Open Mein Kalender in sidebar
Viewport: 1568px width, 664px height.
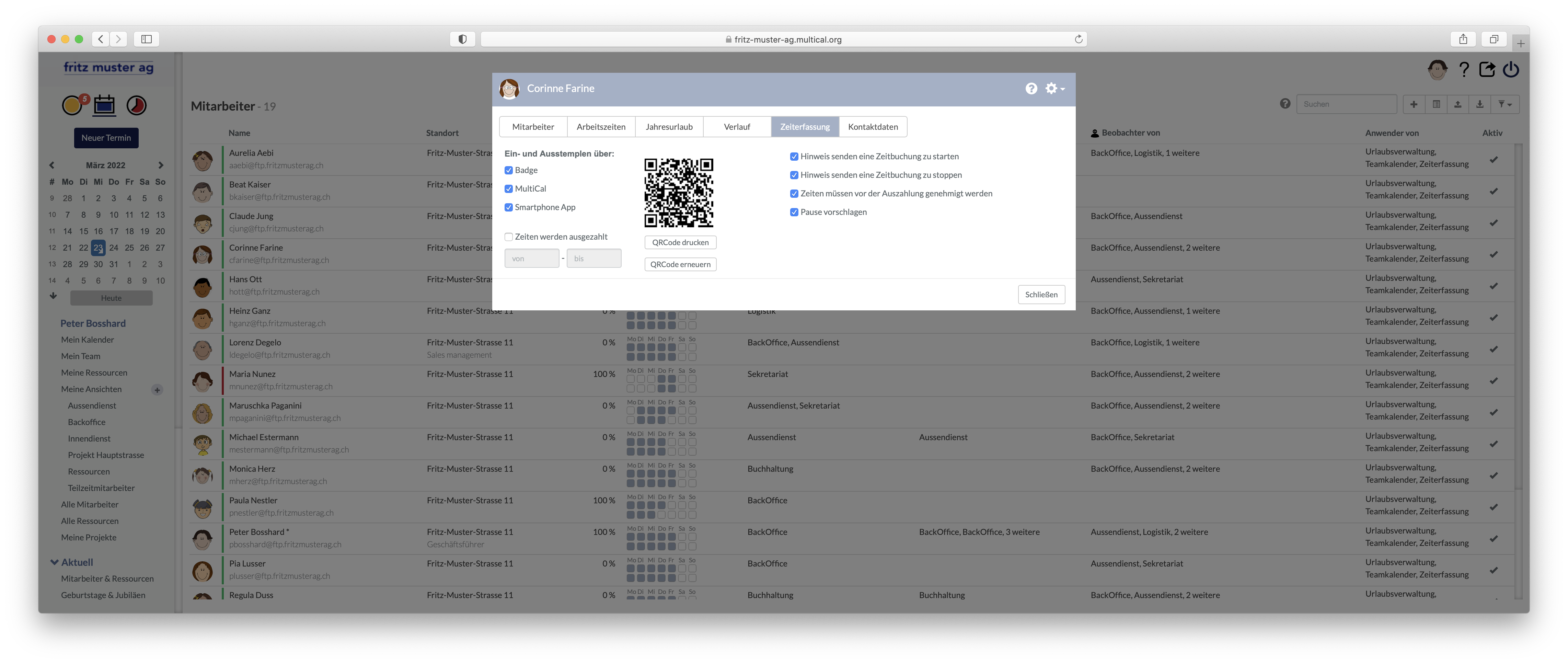click(87, 340)
